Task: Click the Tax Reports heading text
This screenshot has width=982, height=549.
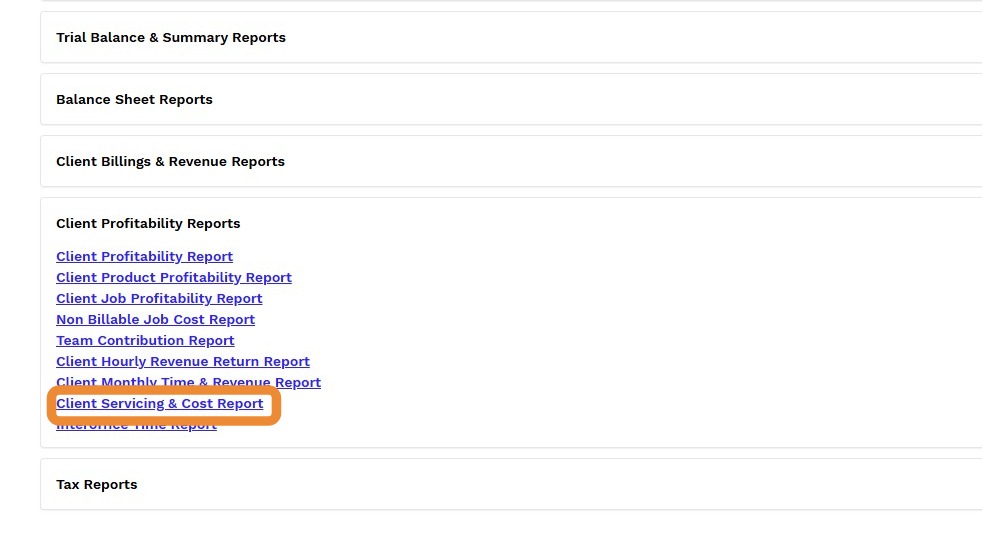Action: coord(97,485)
